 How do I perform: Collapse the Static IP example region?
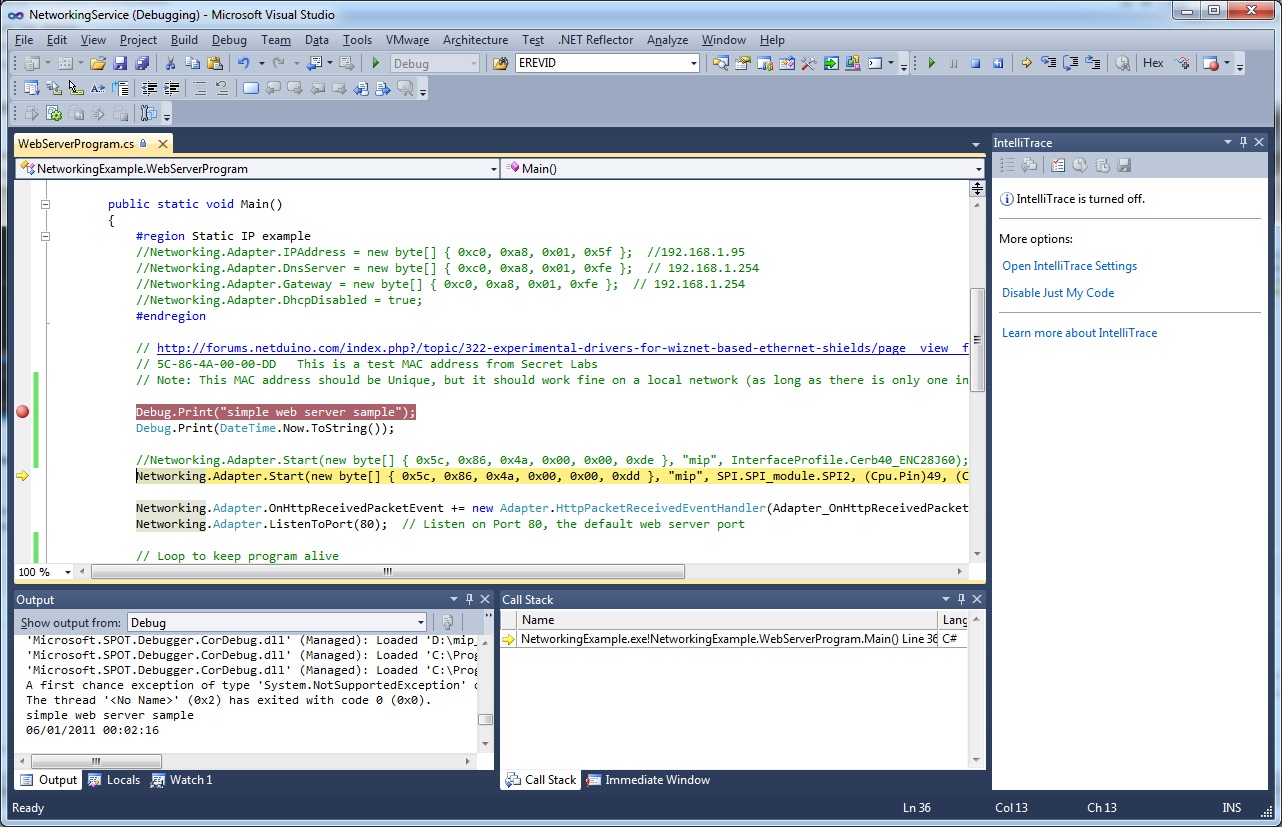45,236
